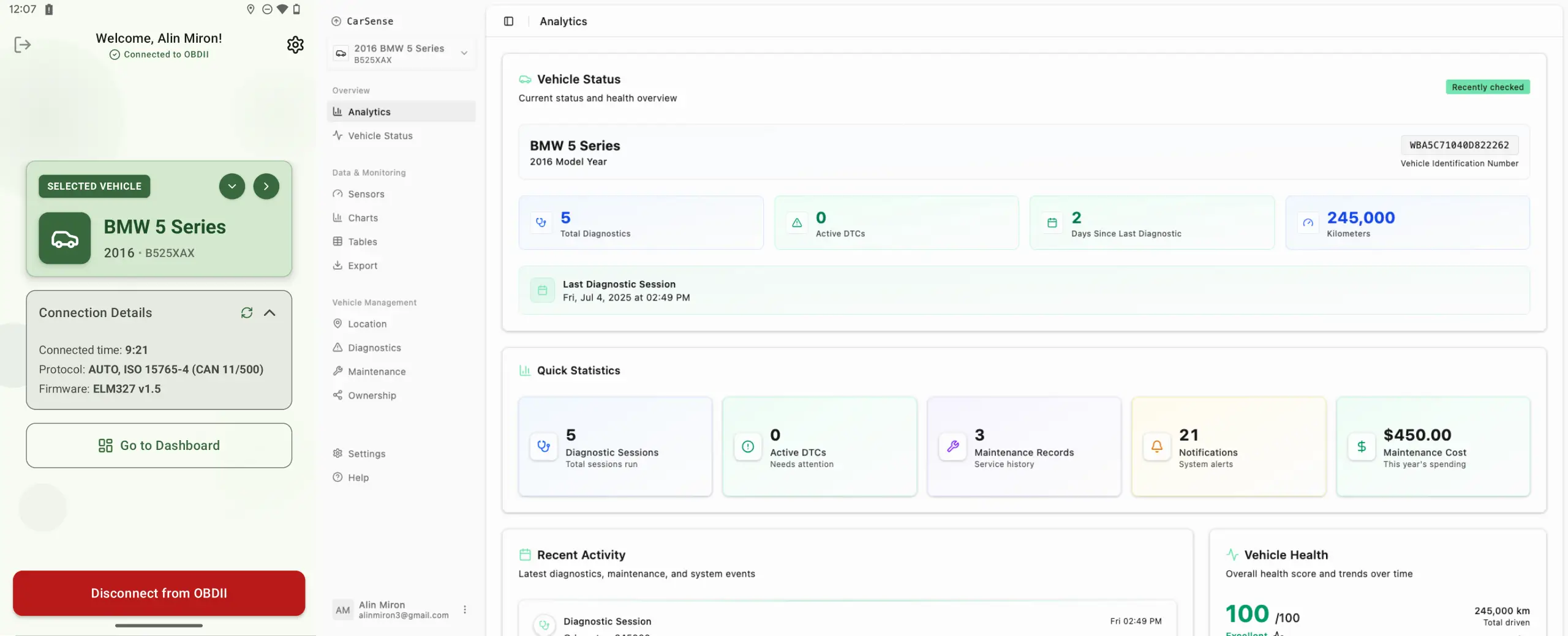
Task: Expand the selected vehicle dropdown chevron
Action: click(232, 186)
